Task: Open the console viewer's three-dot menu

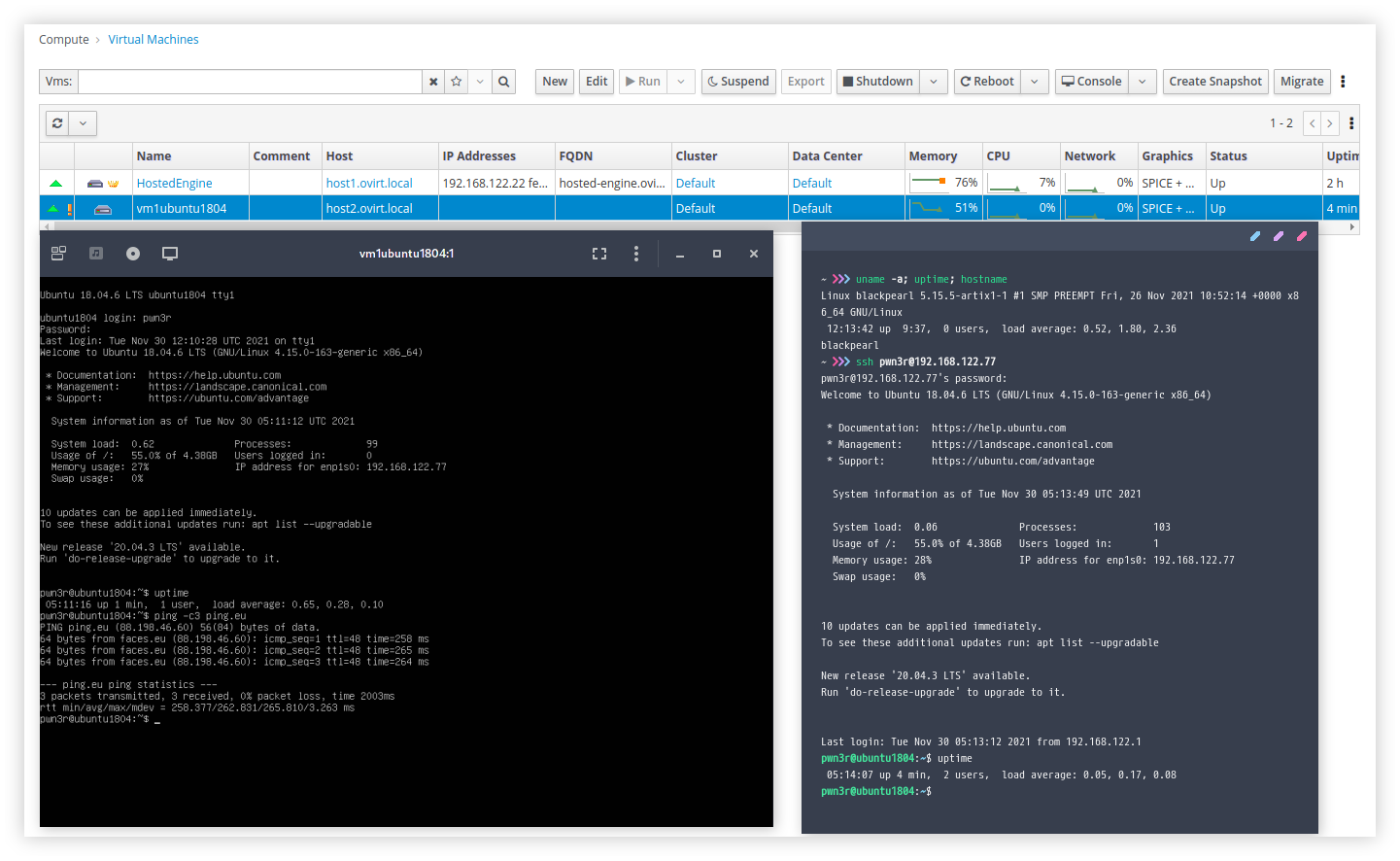Action: pos(636,254)
